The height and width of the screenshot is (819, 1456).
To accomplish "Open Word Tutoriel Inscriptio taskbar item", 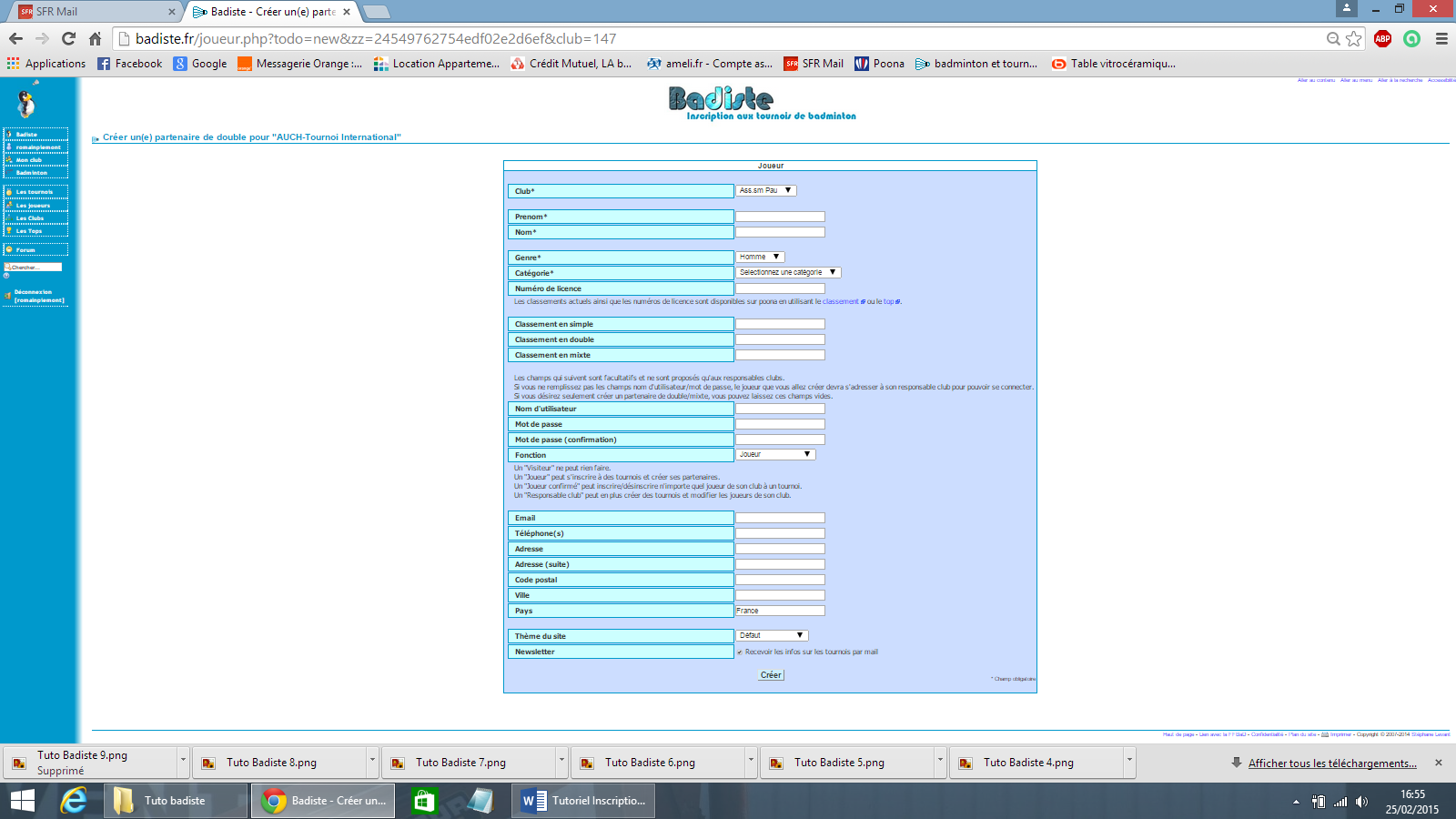I will point(583,801).
